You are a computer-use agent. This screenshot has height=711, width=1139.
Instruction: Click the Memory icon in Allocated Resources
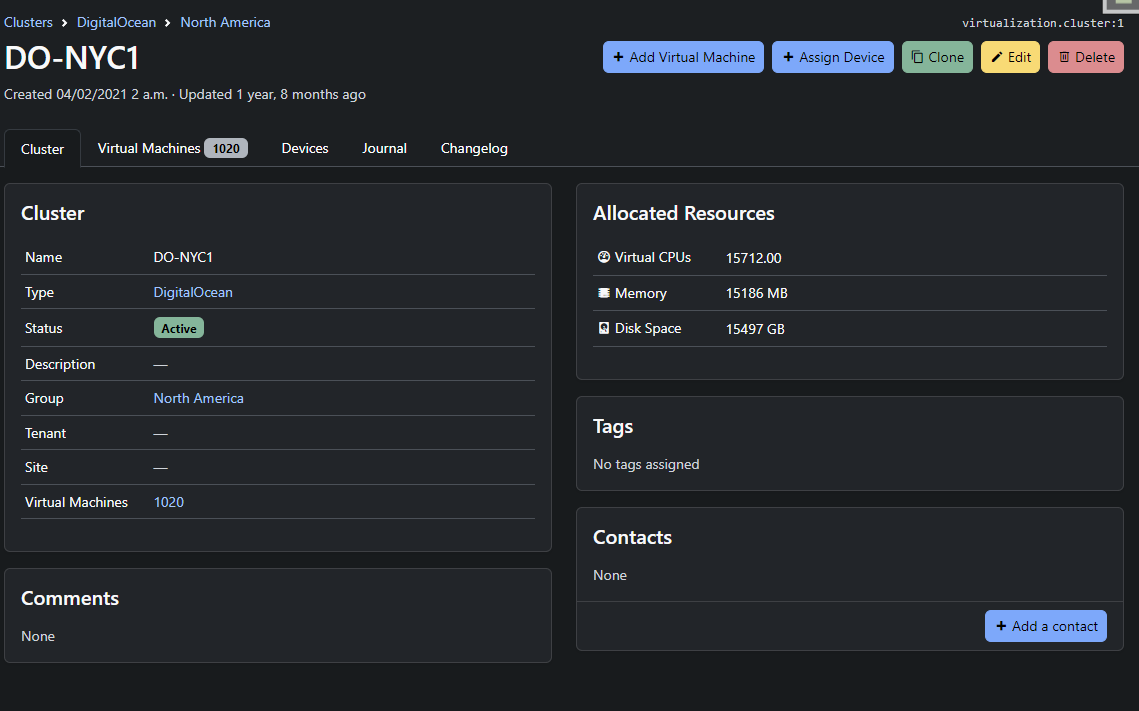coord(603,293)
